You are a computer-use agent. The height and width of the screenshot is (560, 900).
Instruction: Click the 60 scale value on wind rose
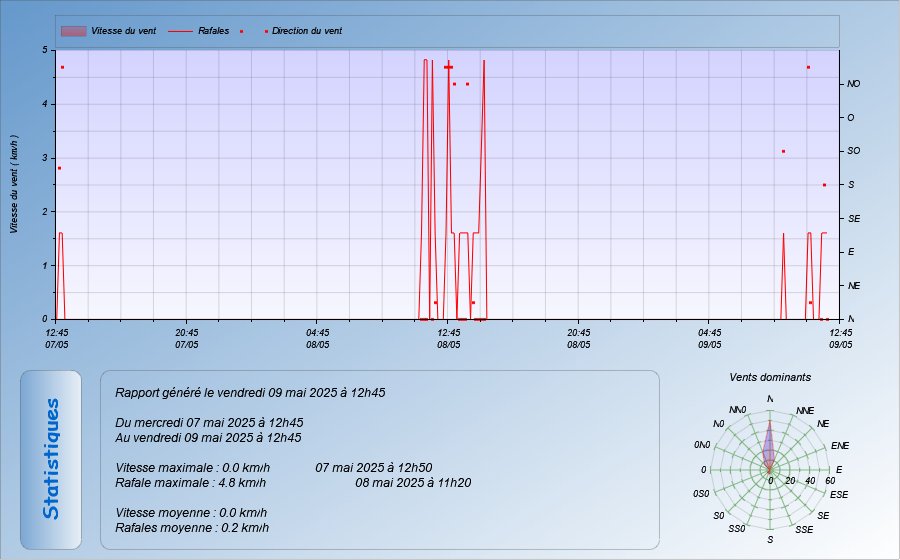(x=830, y=481)
